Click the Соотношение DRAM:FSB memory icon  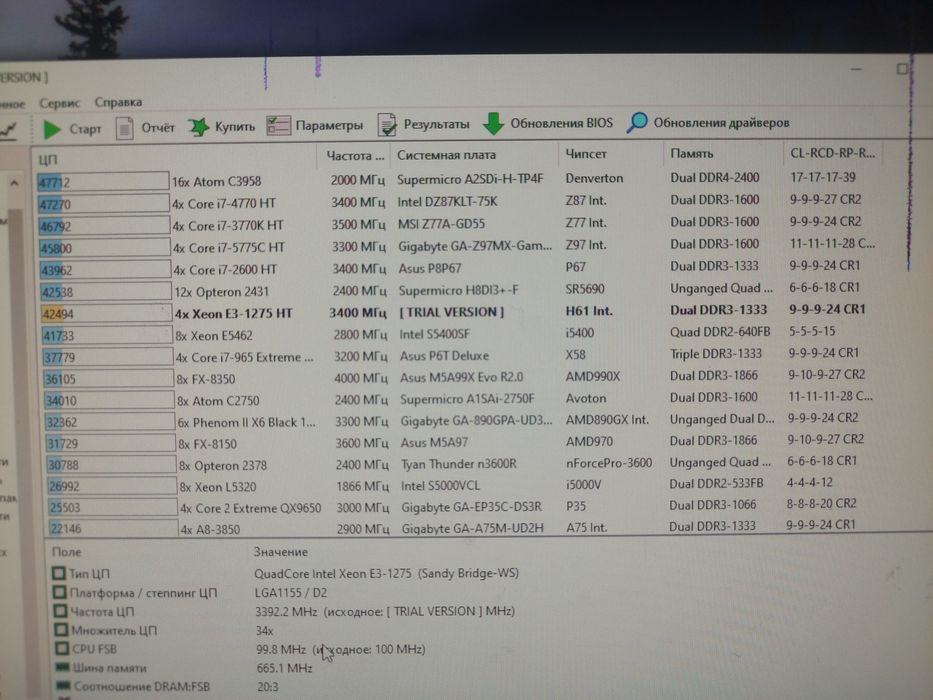pos(64,686)
